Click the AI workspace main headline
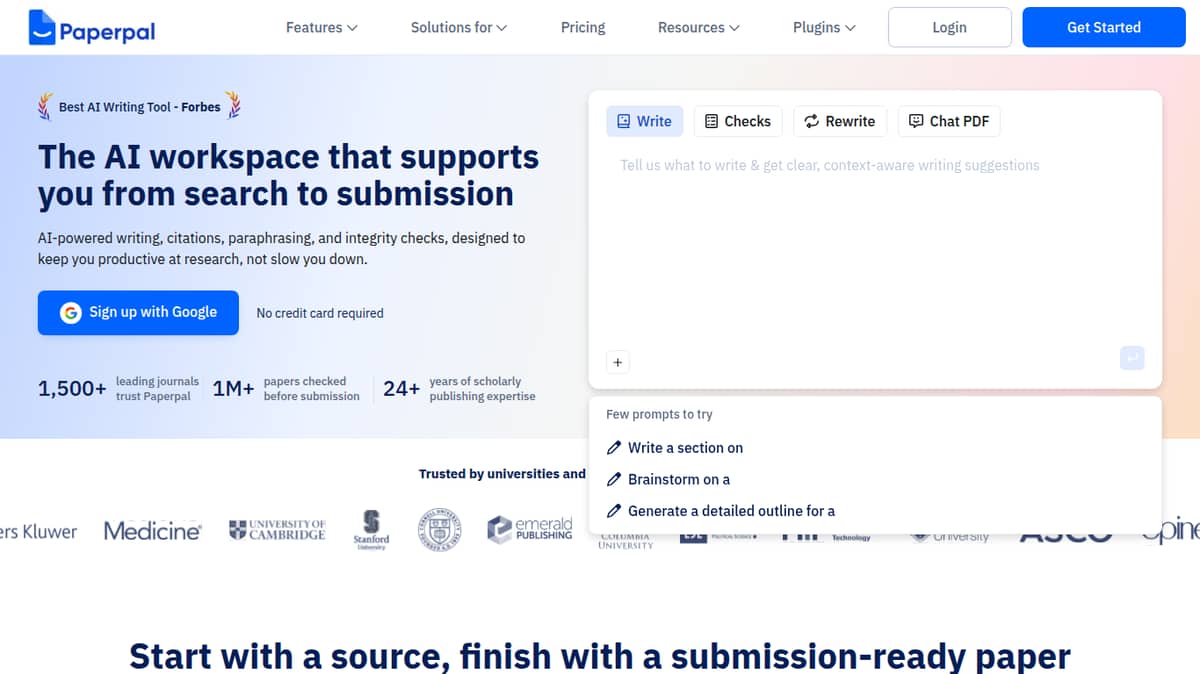The width and height of the screenshot is (1200, 674). (x=288, y=175)
